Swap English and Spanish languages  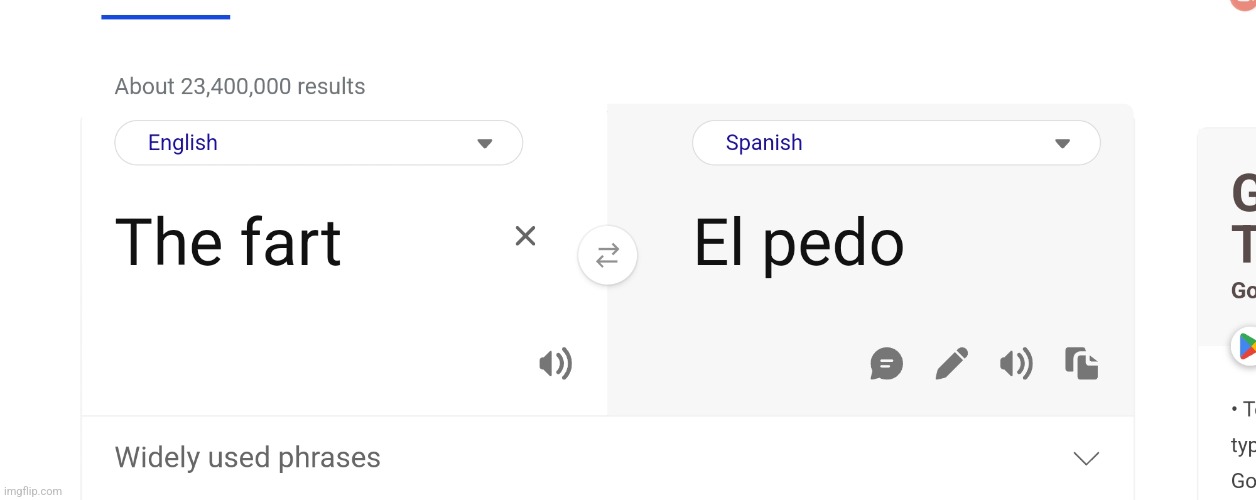click(x=608, y=256)
